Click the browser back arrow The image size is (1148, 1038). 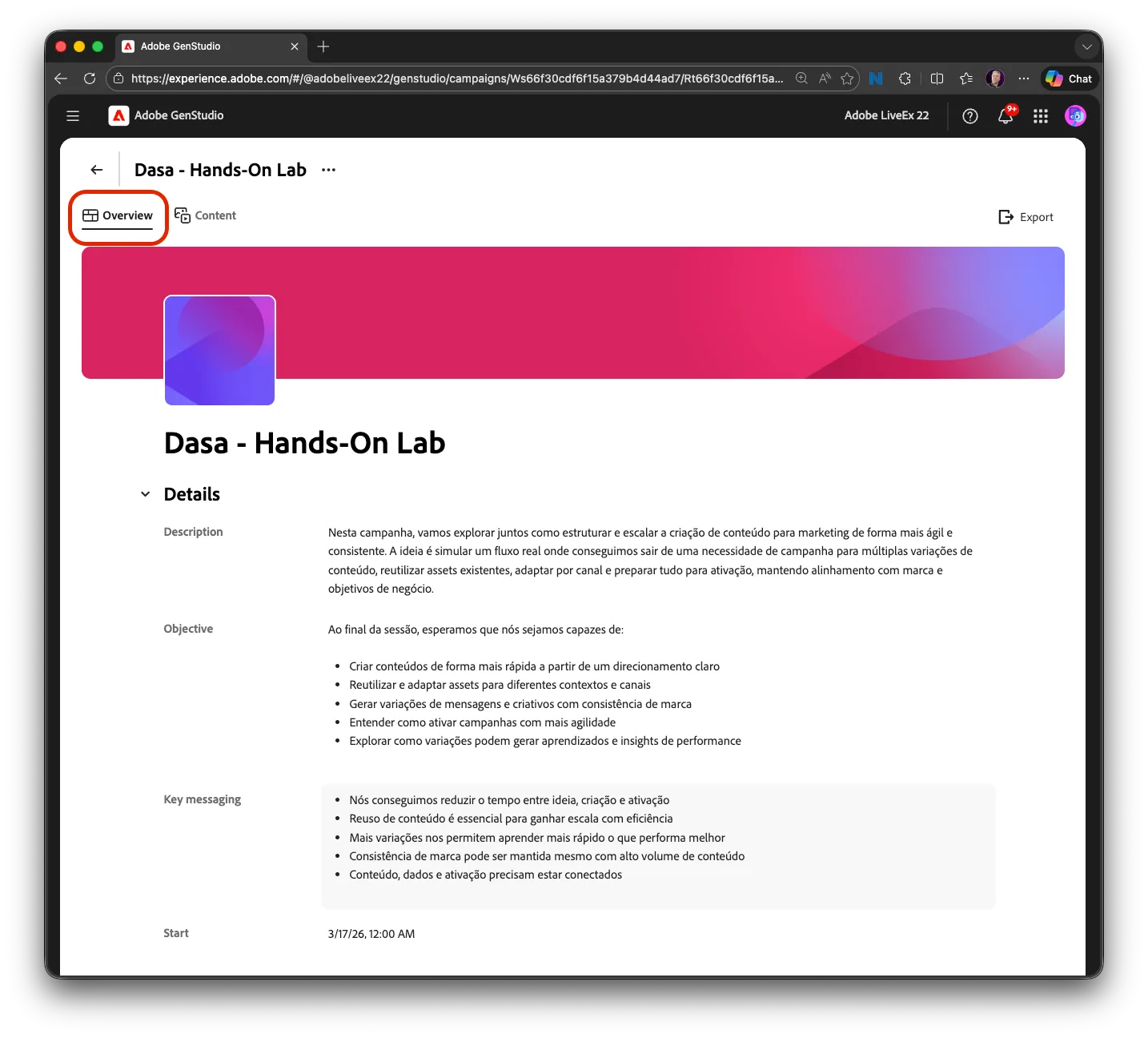pyautogui.click(x=61, y=78)
